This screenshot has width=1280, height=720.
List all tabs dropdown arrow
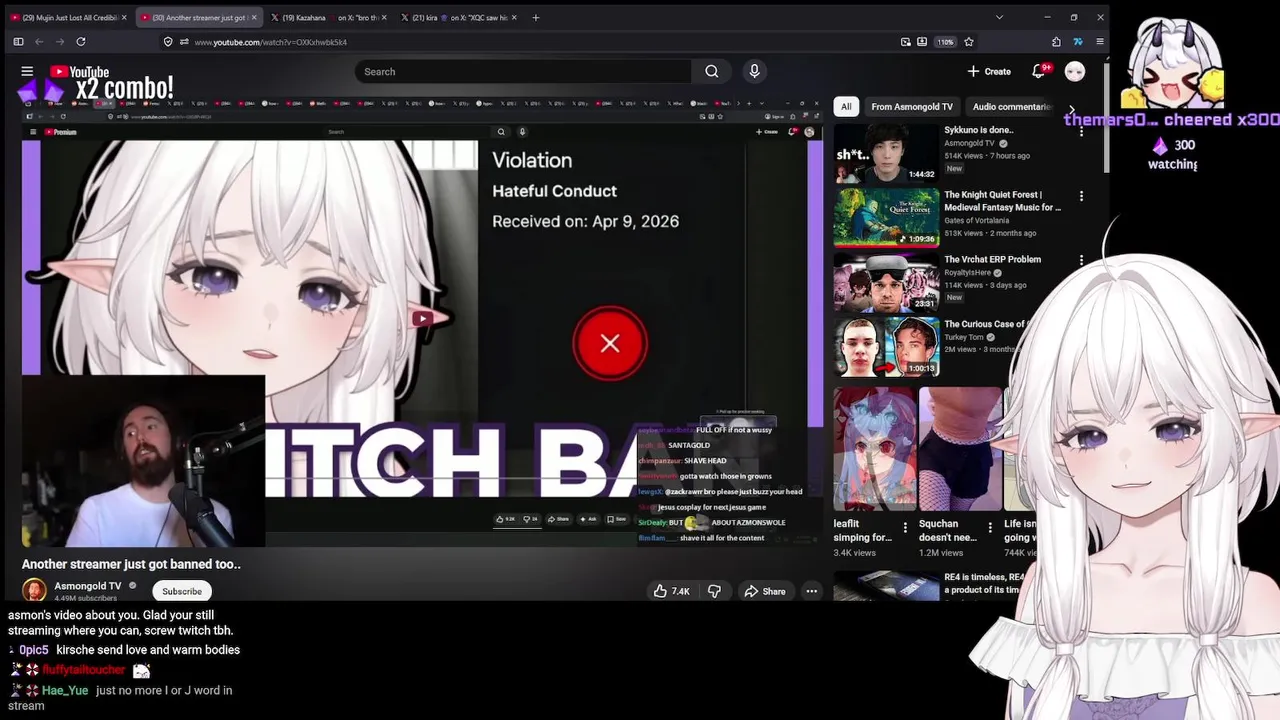999,17
